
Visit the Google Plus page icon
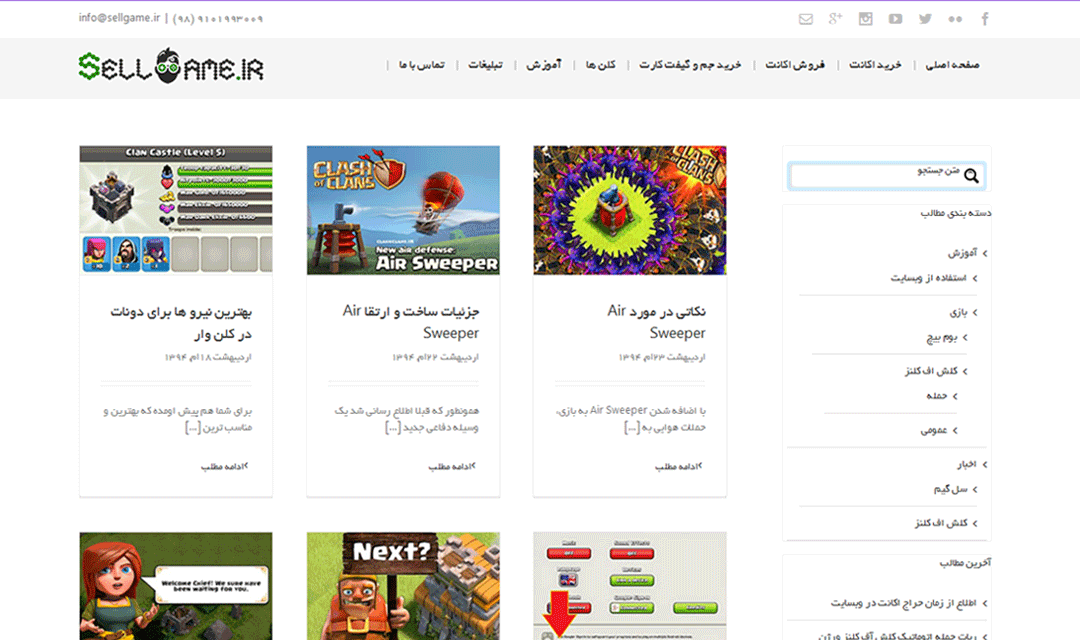coord(835,19)
